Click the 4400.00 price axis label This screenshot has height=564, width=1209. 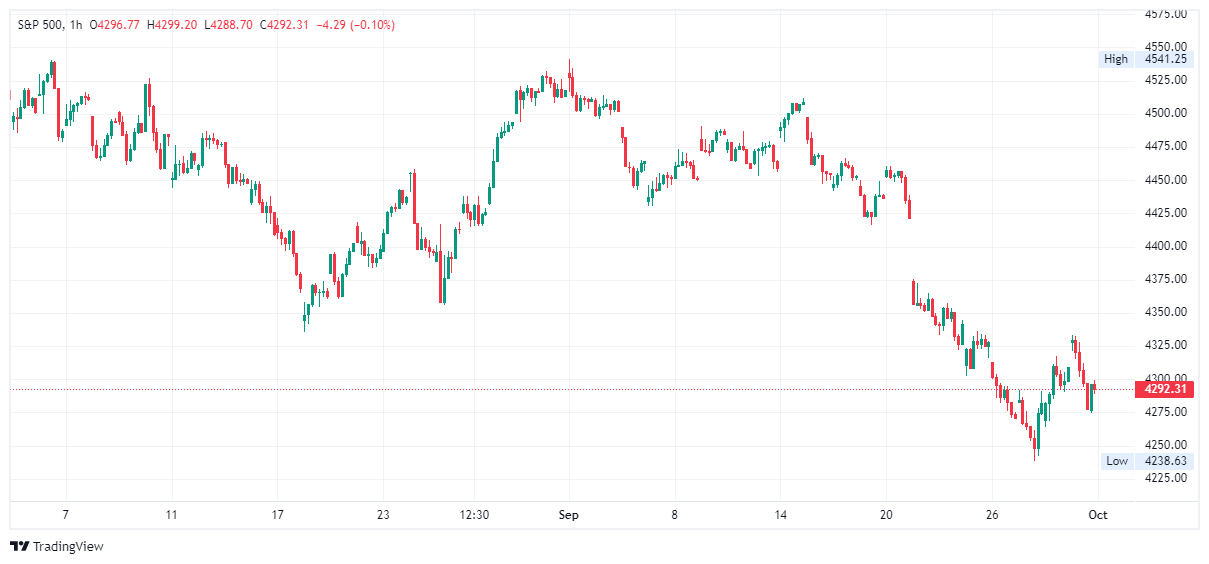[x=1166, y=246]
